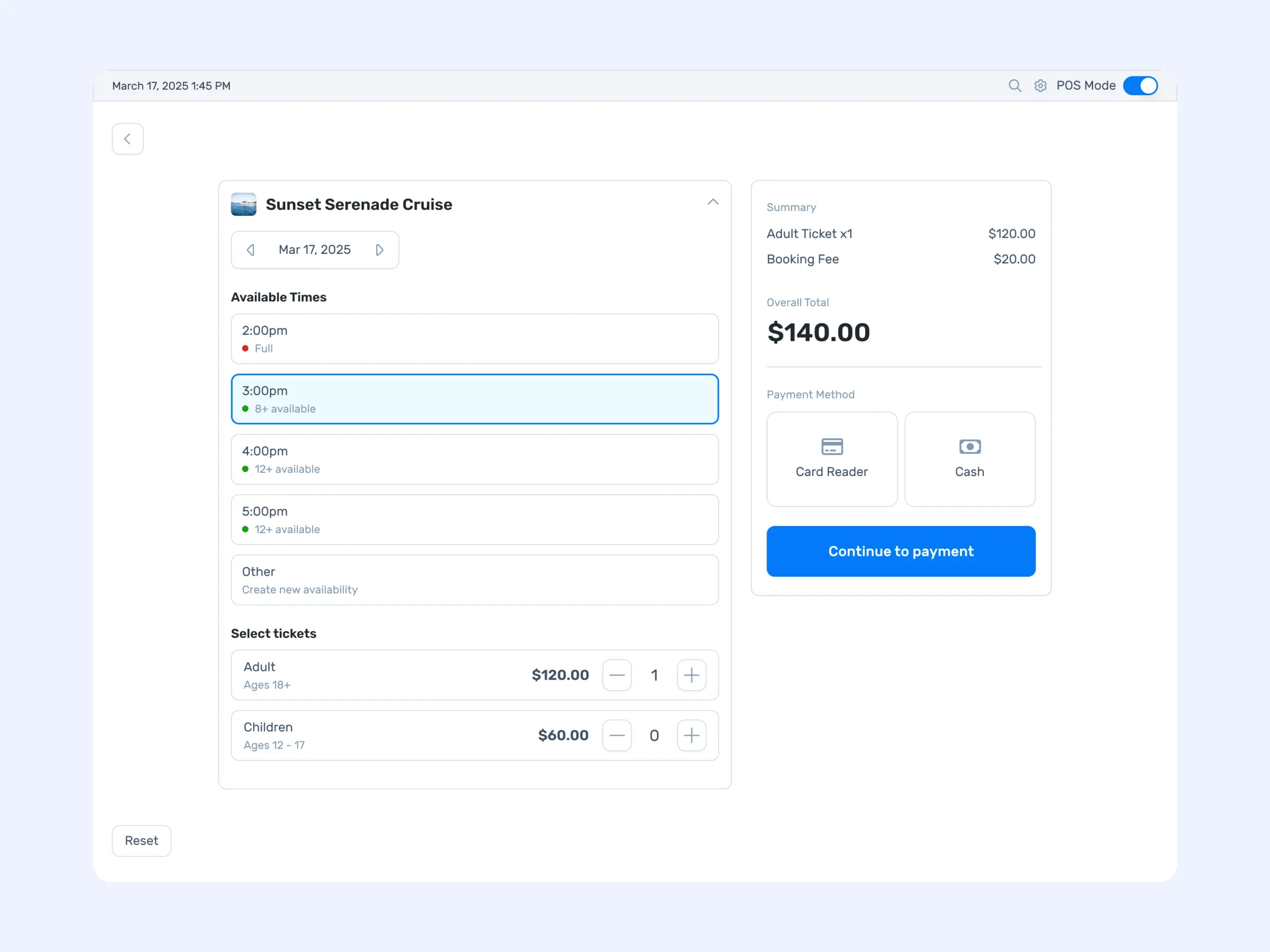Screen dimensions: 1270x952
Task: Click the $120.00 Adult ticket price
Action: (x=560, y=675)
